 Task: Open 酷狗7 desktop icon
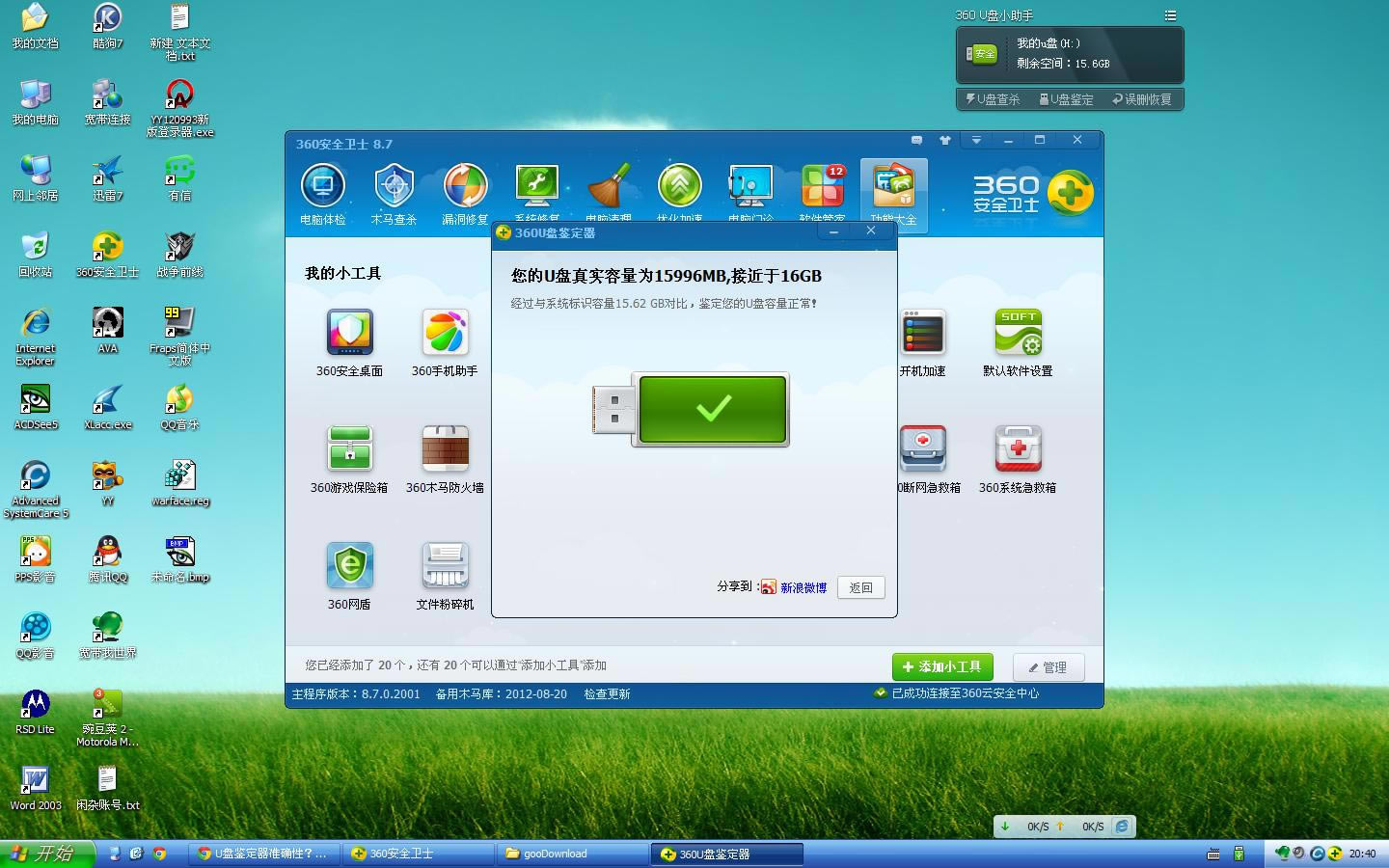[x=107, y=26]
